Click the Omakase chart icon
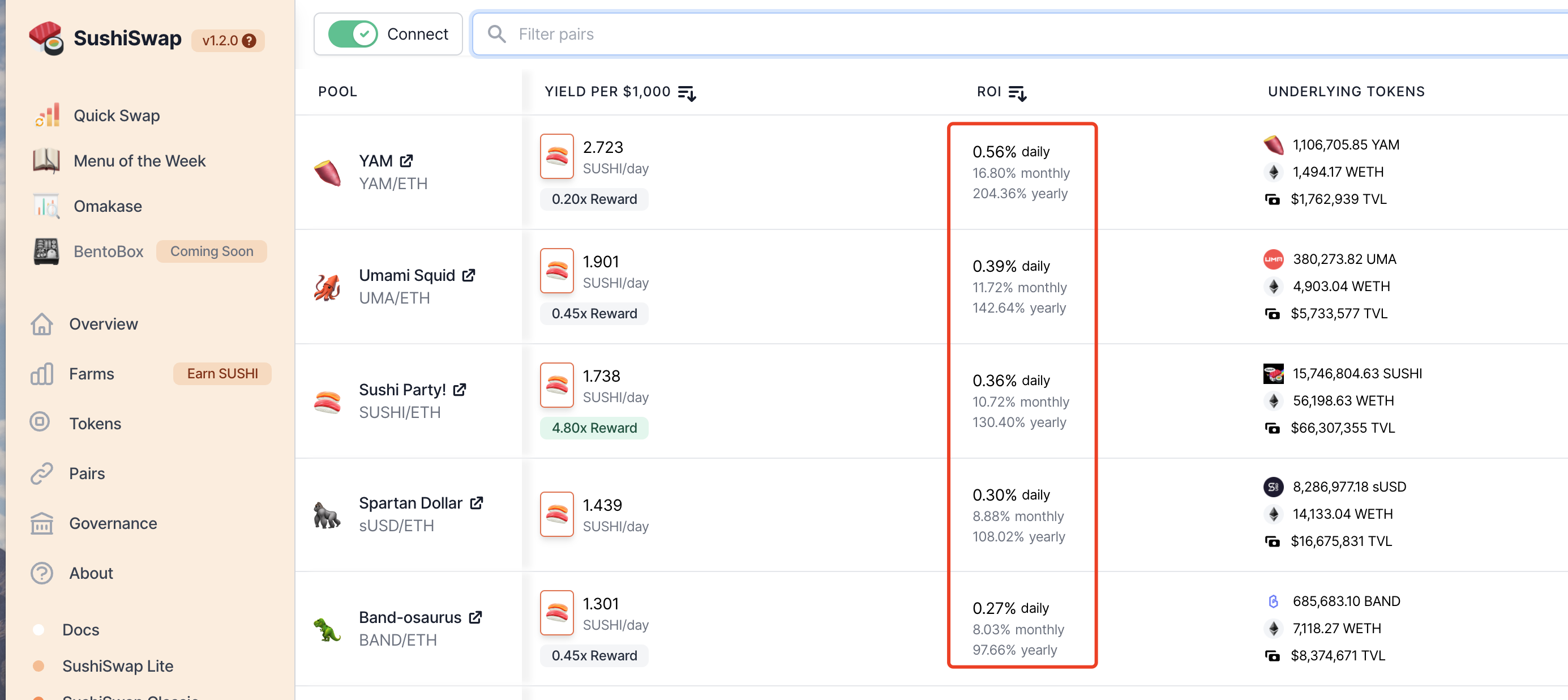The width and height of the screenshot is (1568, 700). pyautogui.click(x=46, y=207)
